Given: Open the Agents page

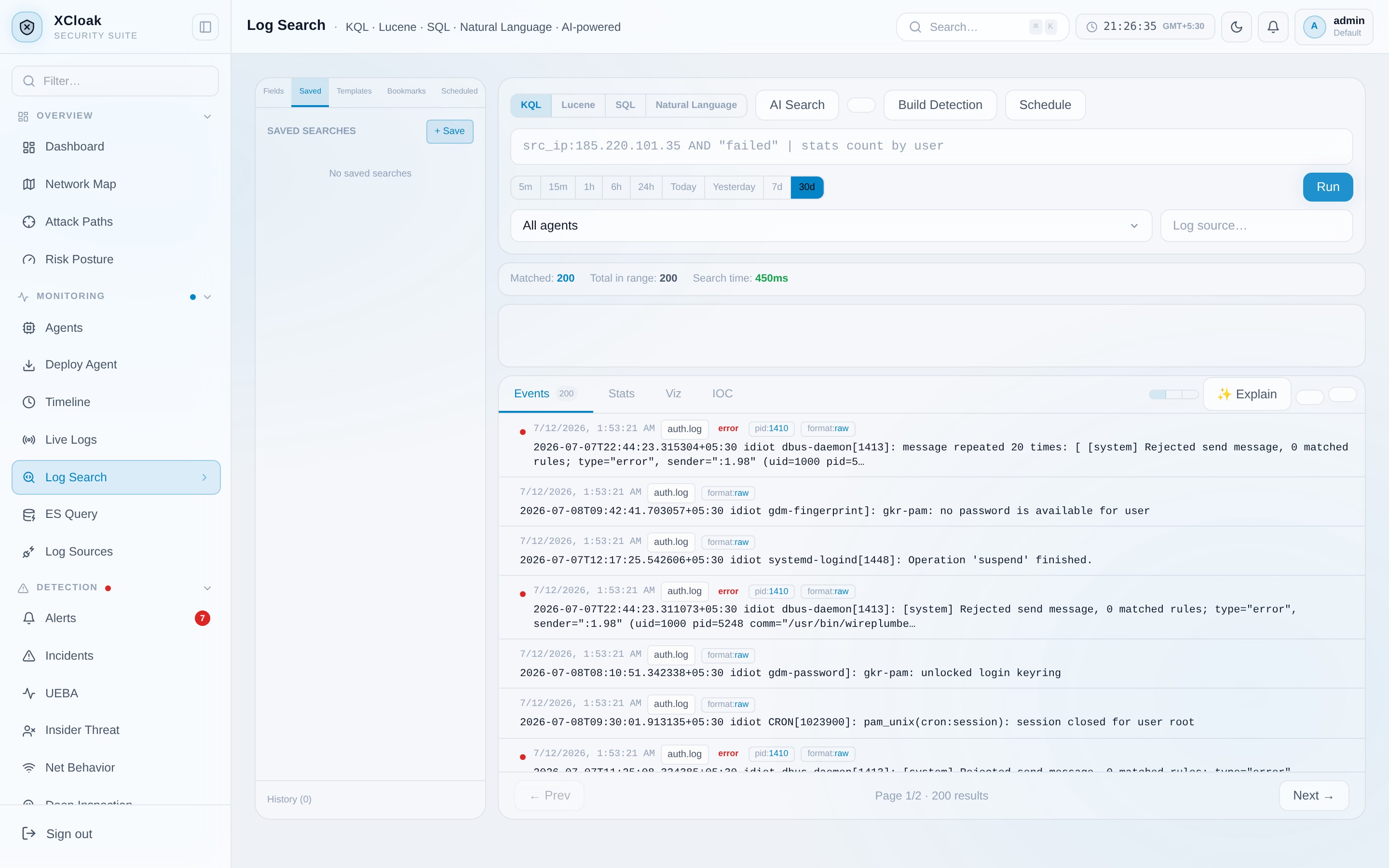Looking at the screenshot, I should (x=115, y=328).
